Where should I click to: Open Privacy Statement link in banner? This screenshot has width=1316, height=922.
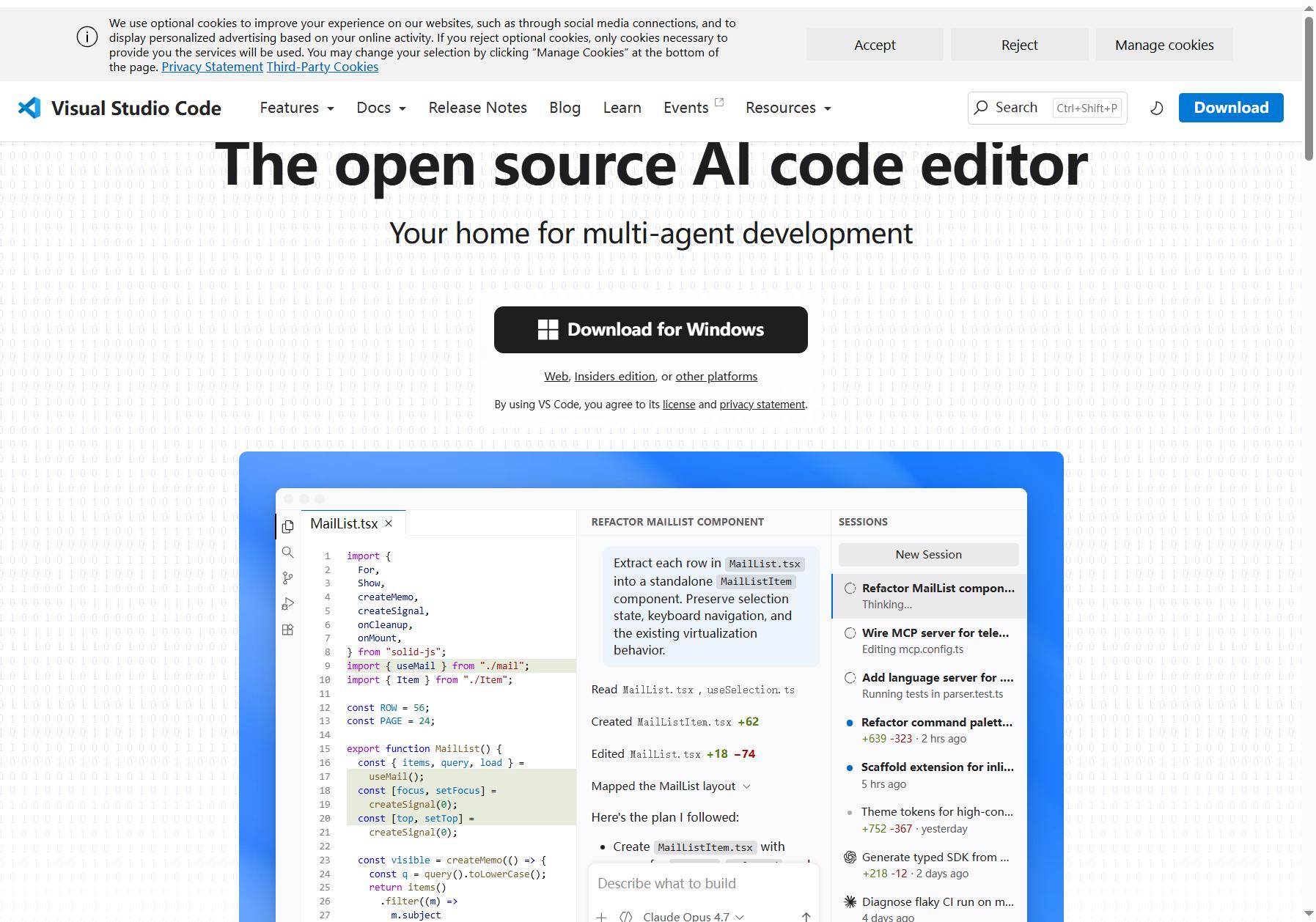click(212, 67)
